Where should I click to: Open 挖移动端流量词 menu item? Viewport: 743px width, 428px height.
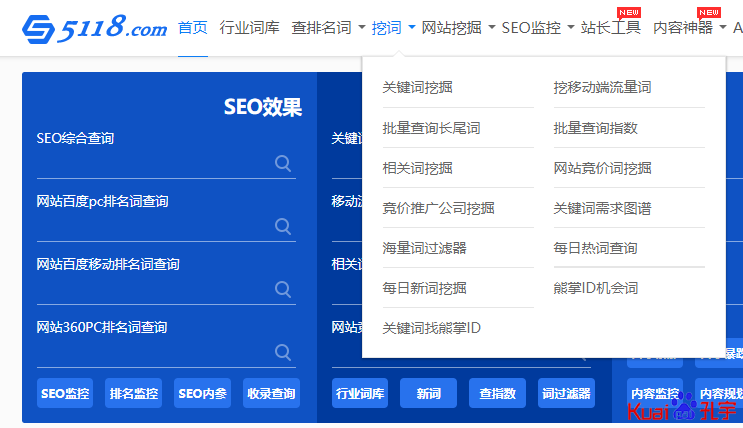coord(602,88)
